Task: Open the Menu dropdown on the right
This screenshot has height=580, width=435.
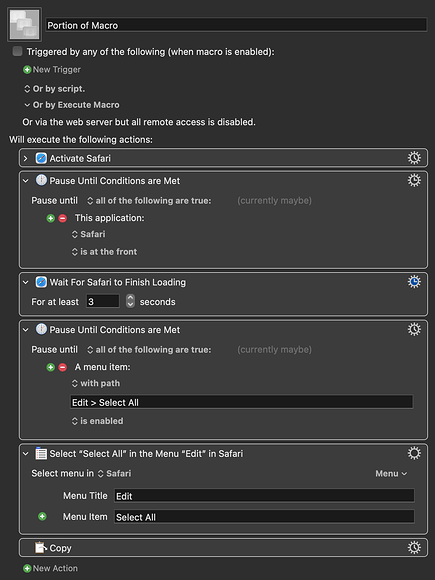Action: (x=391, y=473)
